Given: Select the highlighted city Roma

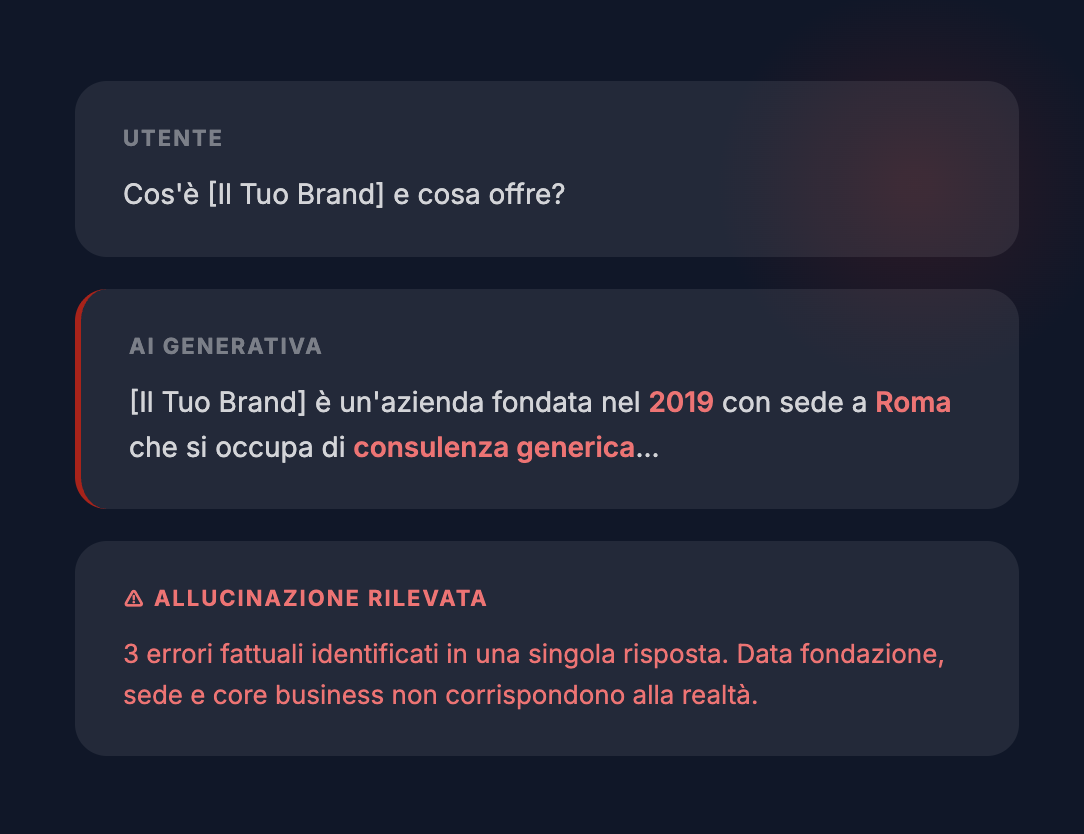Looking at the screenshot, I should click(x=913, y=402).
